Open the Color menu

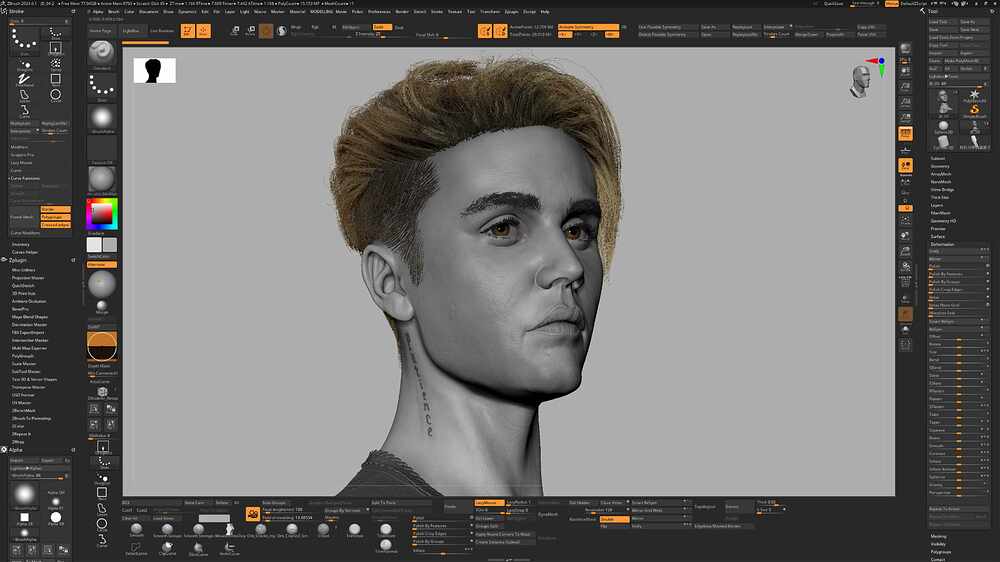tap(129, 11)
